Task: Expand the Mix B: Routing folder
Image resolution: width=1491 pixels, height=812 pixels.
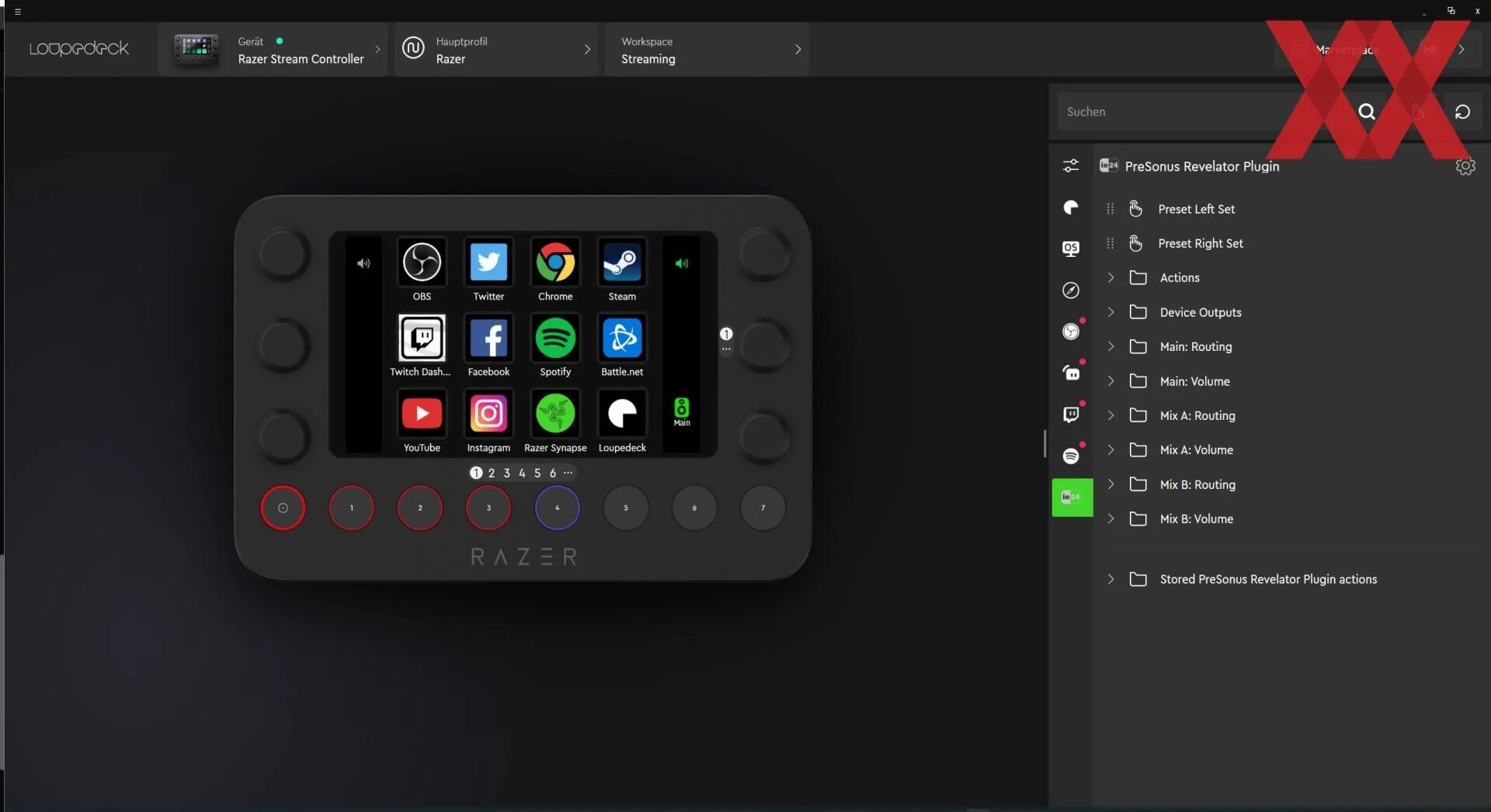Action: (1110, 484)
